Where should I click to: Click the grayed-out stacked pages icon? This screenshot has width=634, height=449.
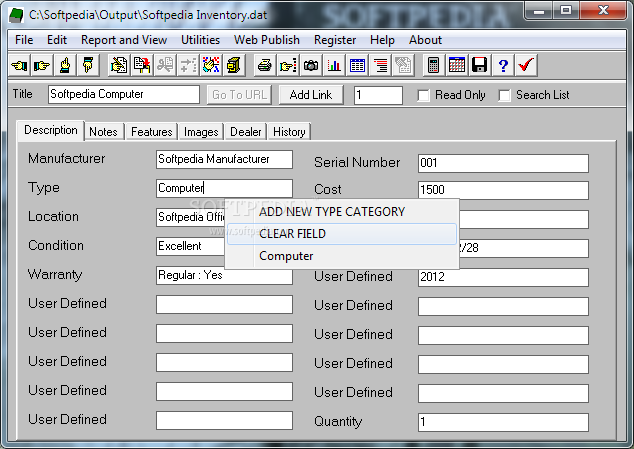[403, 65]
